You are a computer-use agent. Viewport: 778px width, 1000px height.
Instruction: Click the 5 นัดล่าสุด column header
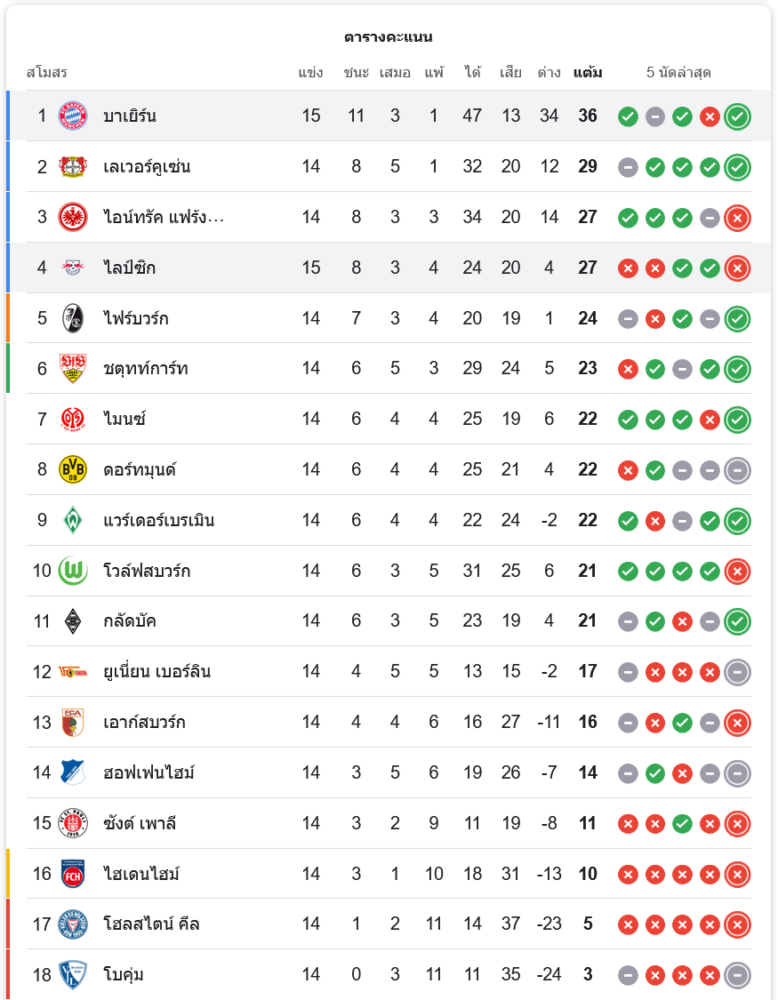pos(679,73)
